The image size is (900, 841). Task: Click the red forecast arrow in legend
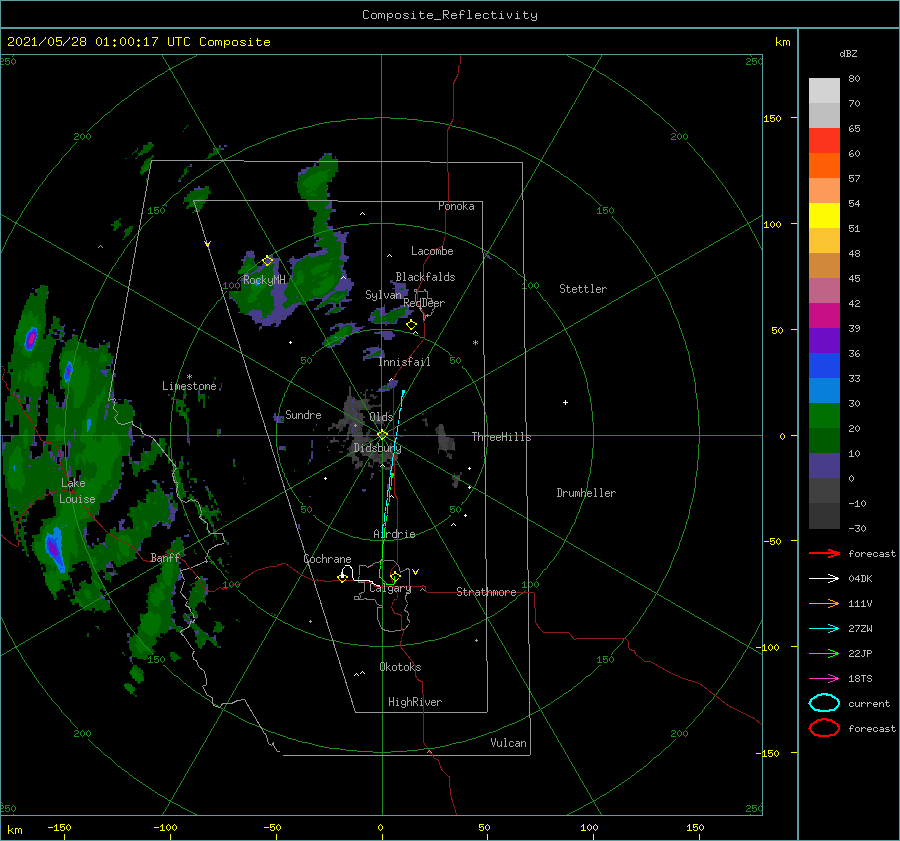[x=824, y=553]
